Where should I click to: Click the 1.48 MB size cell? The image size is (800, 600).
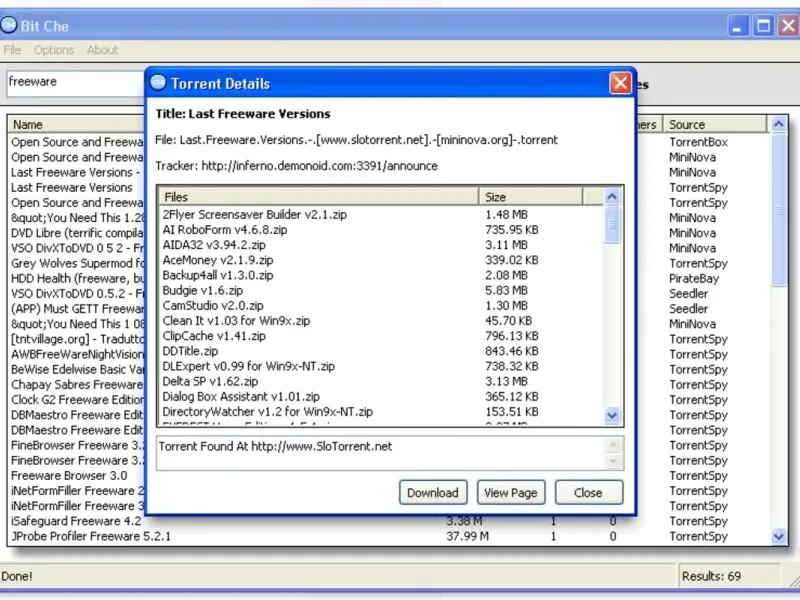tap(506, 215)
